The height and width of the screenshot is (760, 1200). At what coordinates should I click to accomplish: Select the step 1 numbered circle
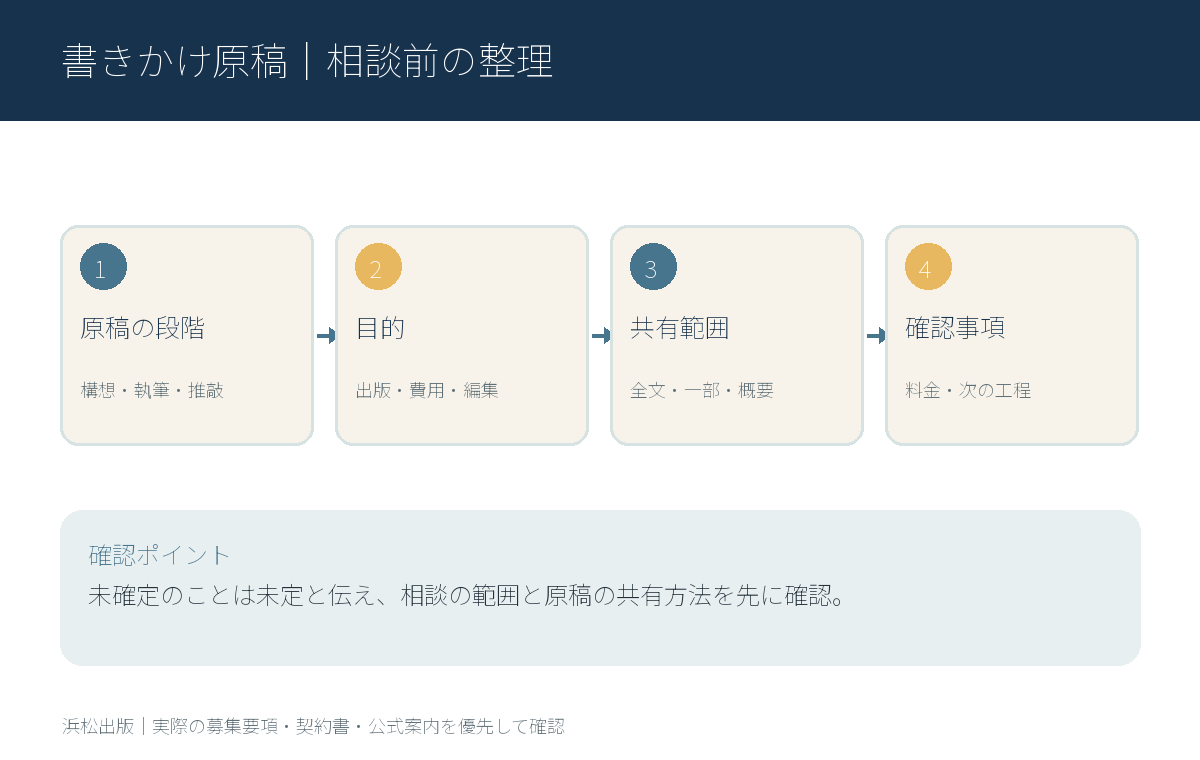point(103,267)
